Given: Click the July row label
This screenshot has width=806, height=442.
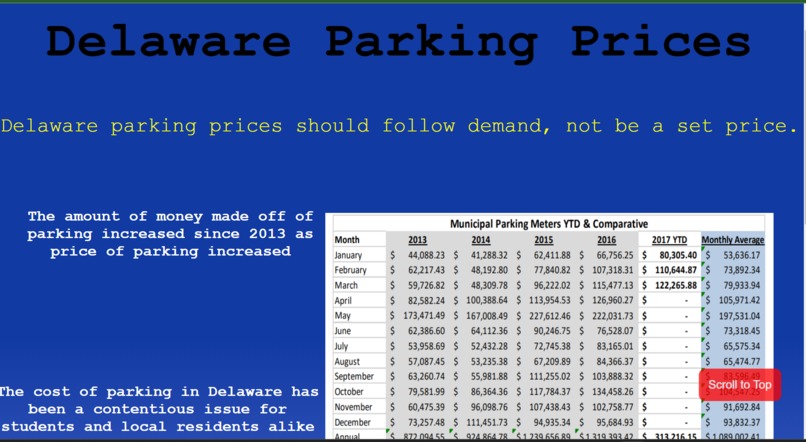Looking at the screenshot, I should click(341, 346).
